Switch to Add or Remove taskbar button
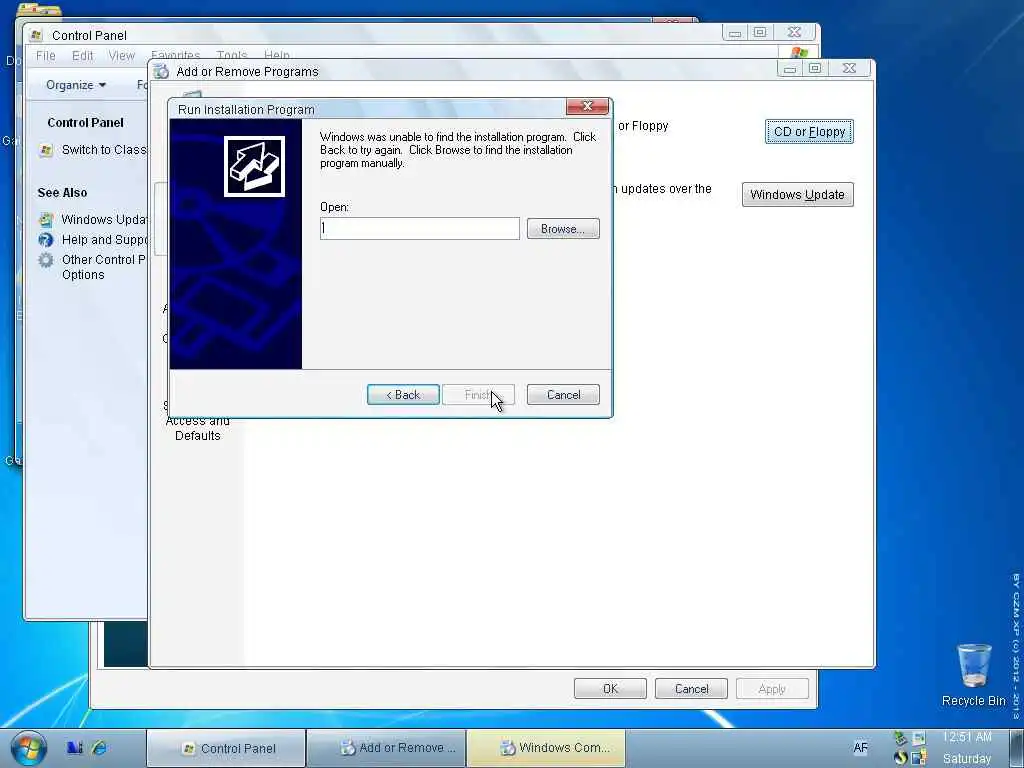The image size is (1024, 768). point(387,748)
